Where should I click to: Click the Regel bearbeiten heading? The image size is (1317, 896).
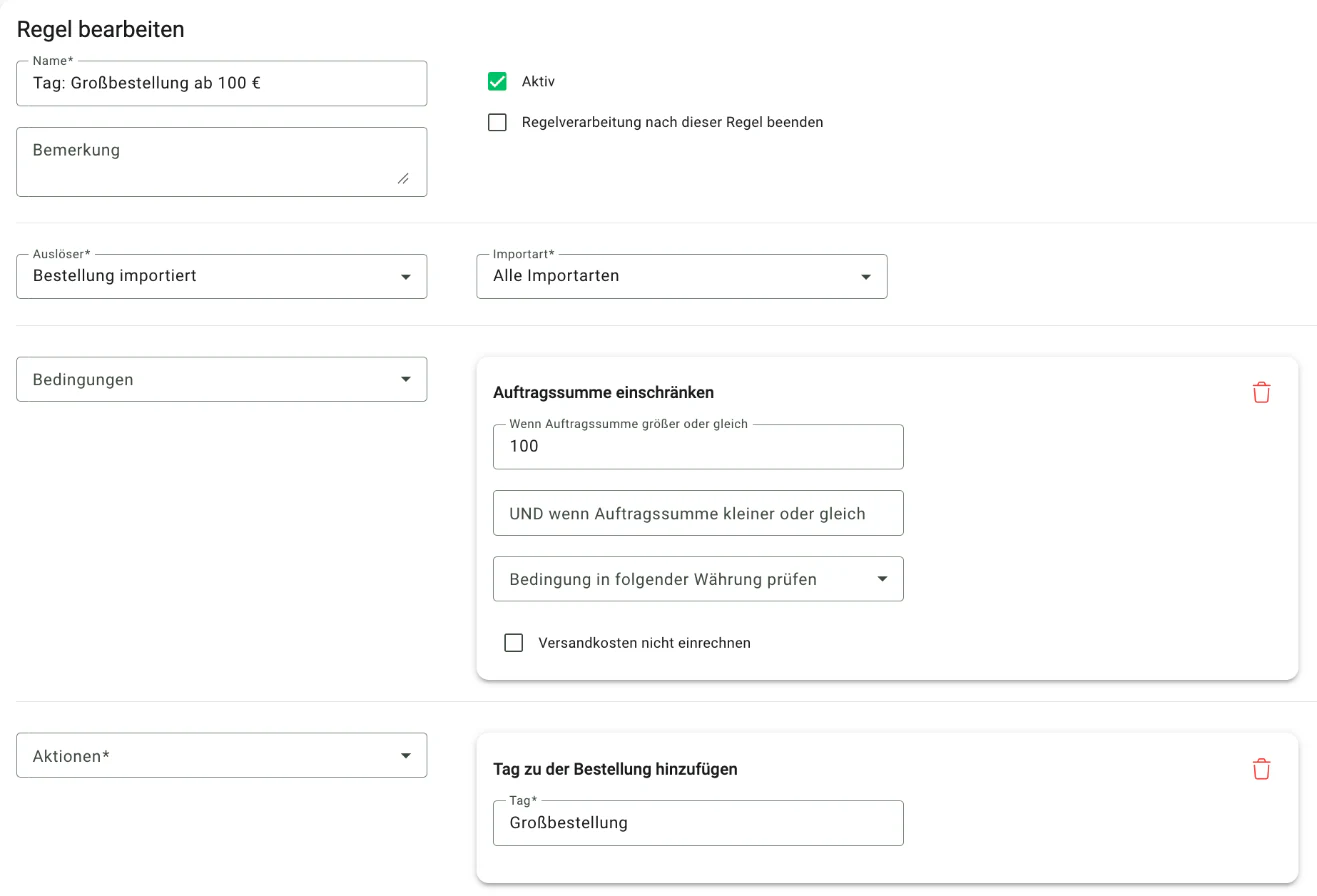(101, 30)
